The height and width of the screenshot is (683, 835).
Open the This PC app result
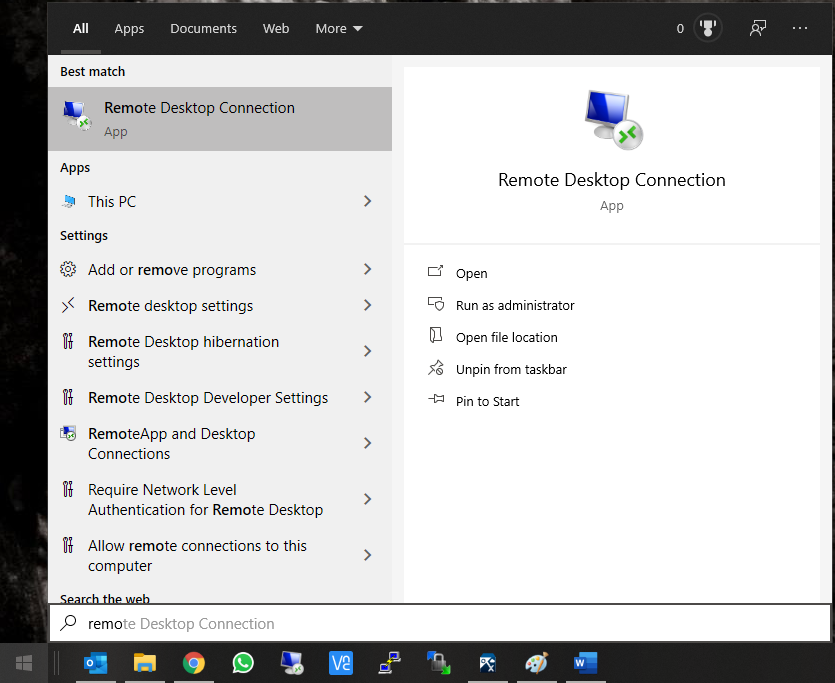(220, 201)
